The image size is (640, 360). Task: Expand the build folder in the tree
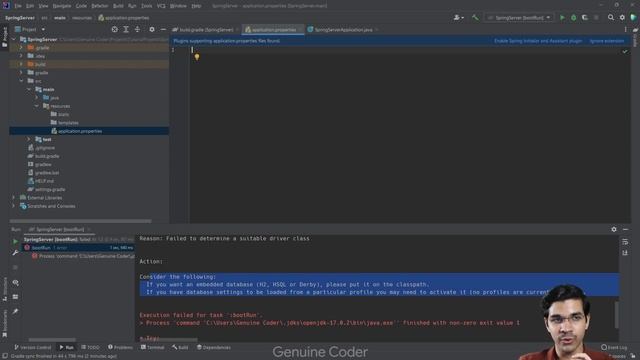21,64
